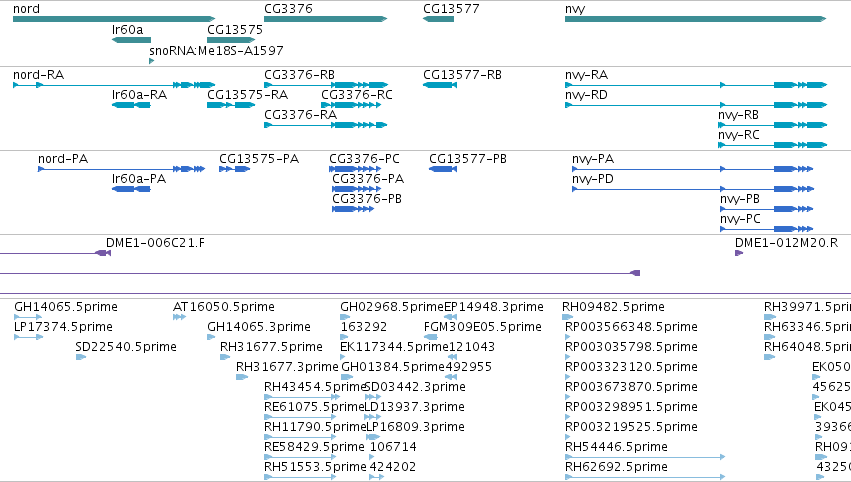Click the GH14065.5prime EST label

coord(66,307)
